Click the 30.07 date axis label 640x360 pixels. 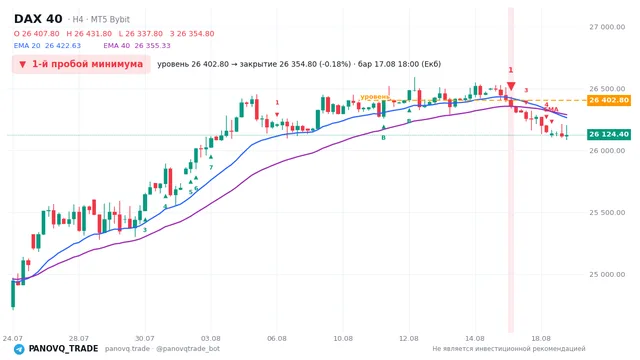144,338
